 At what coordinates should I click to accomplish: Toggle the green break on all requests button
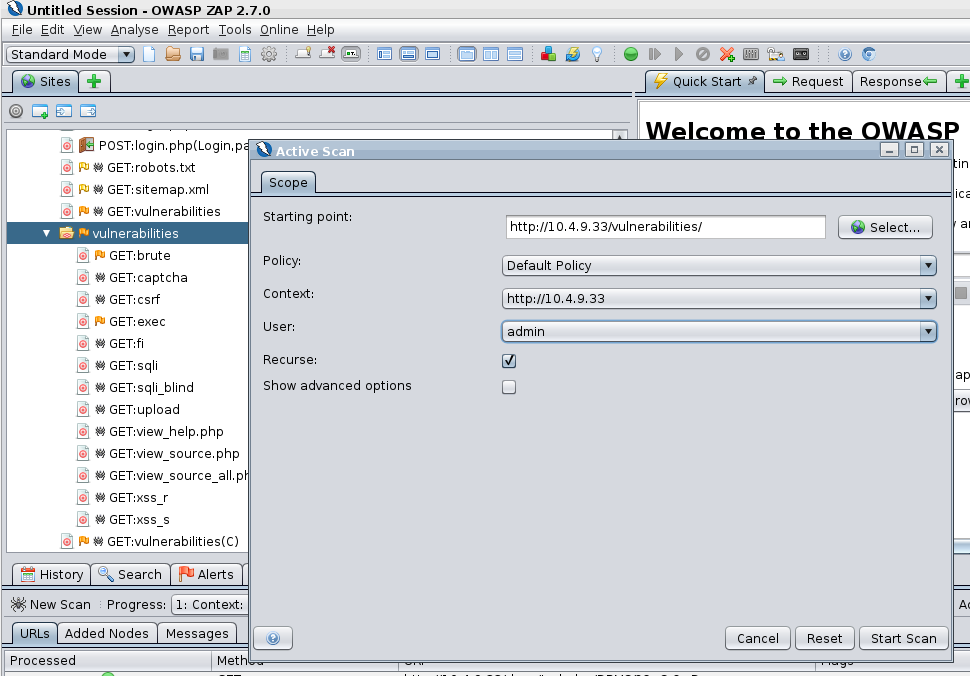pyautogui.click(x=630, y=54)
